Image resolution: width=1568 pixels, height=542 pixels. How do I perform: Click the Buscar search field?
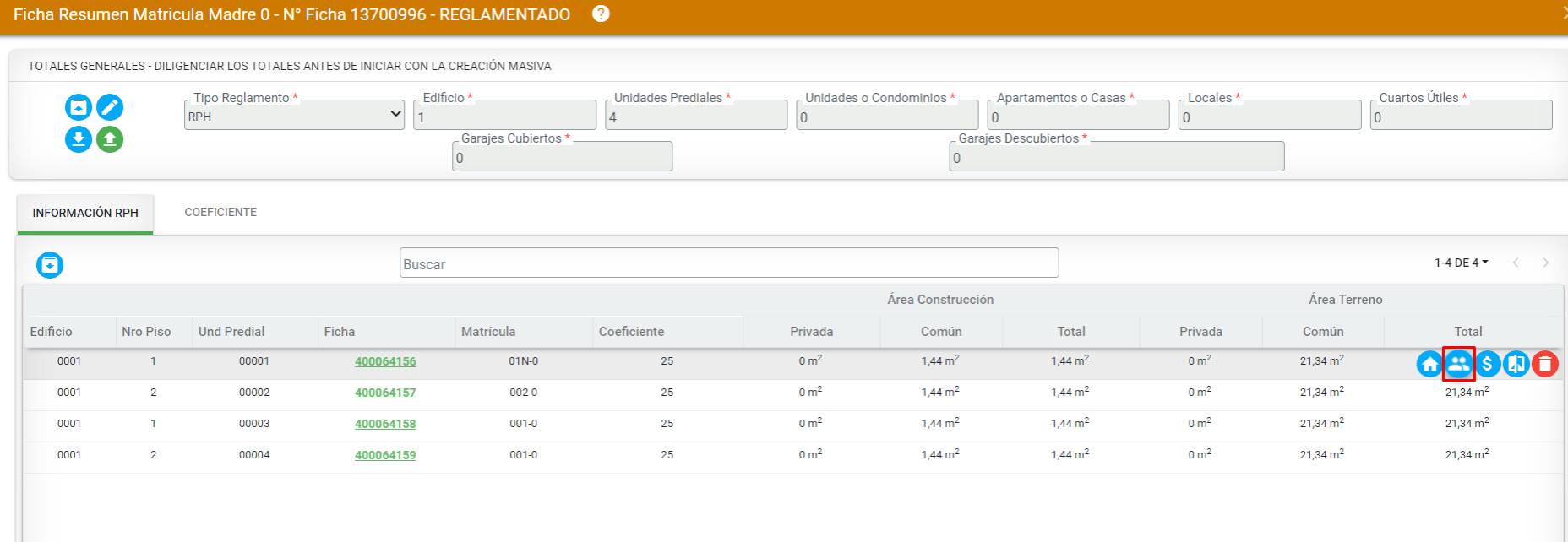point(729,263)
